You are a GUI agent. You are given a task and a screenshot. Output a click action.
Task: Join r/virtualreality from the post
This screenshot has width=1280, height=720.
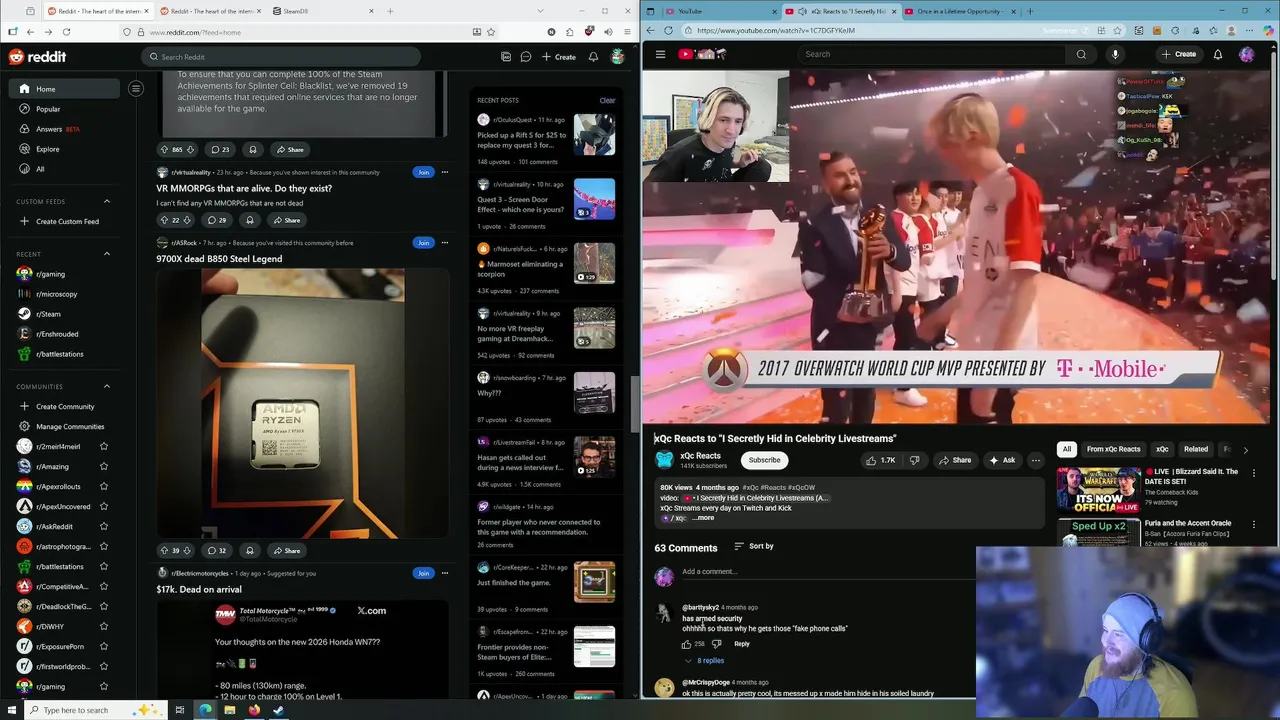point(423,172)
